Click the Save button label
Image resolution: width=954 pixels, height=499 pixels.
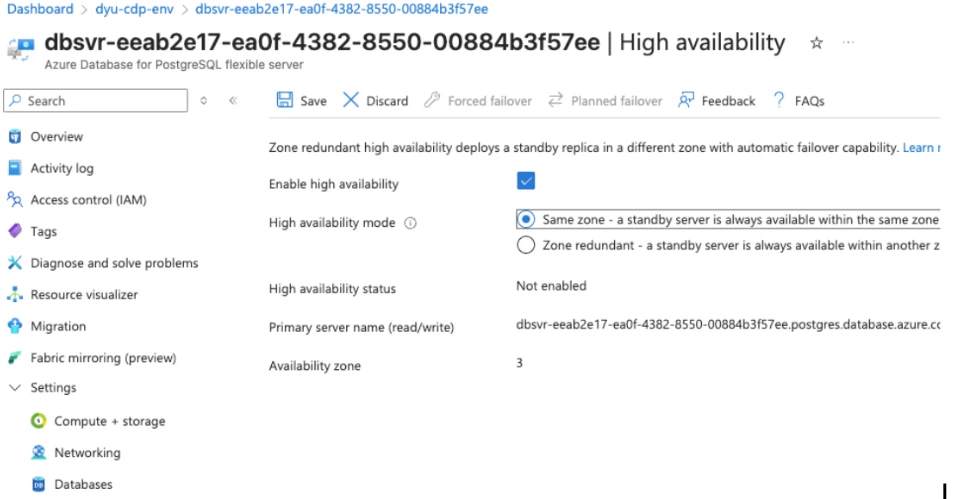[x=313, y=101]
